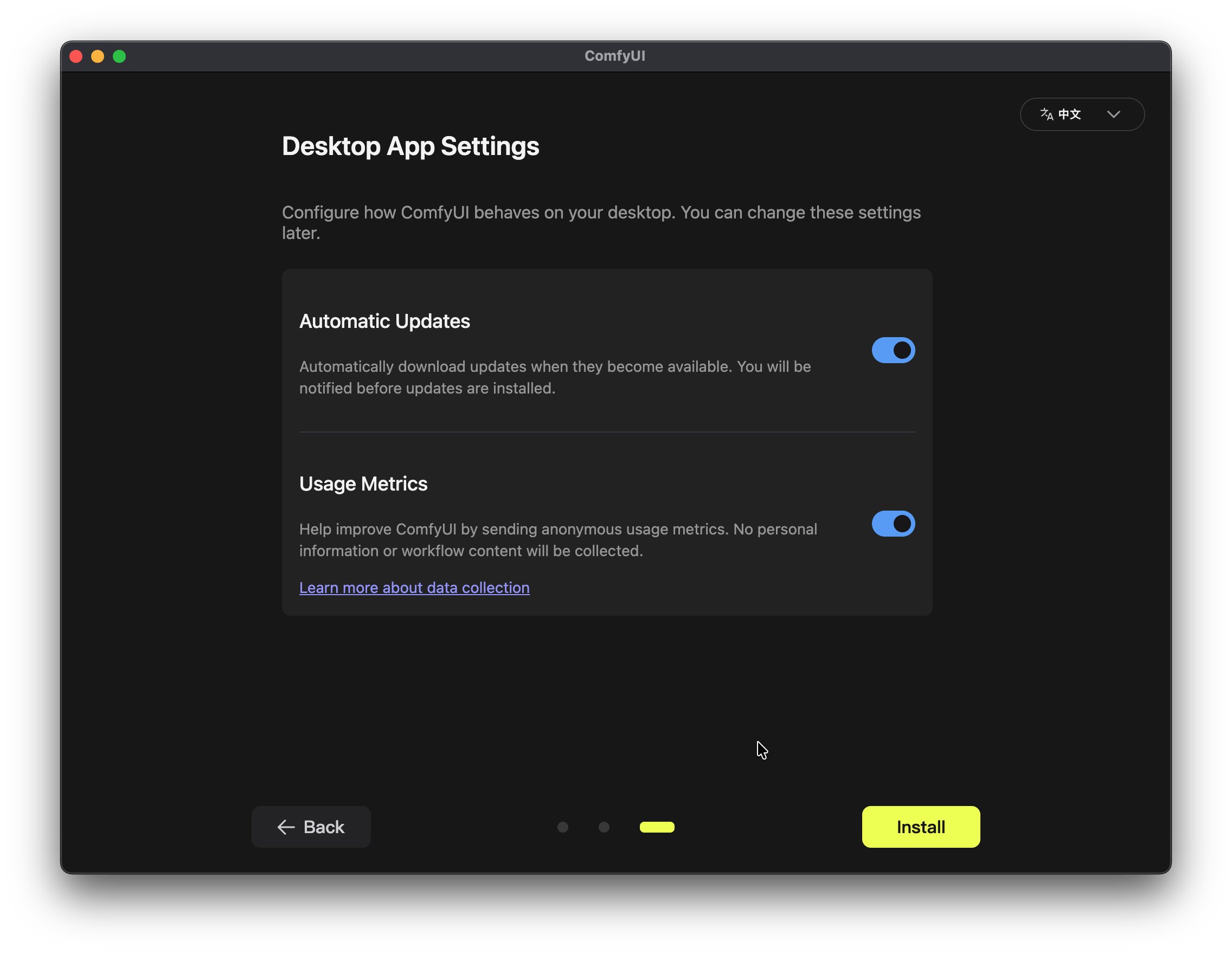Click the ComfyUI window title
The height and width of the screenshot is (954, 1232).
pyautogui.click(x=614, y=56)
